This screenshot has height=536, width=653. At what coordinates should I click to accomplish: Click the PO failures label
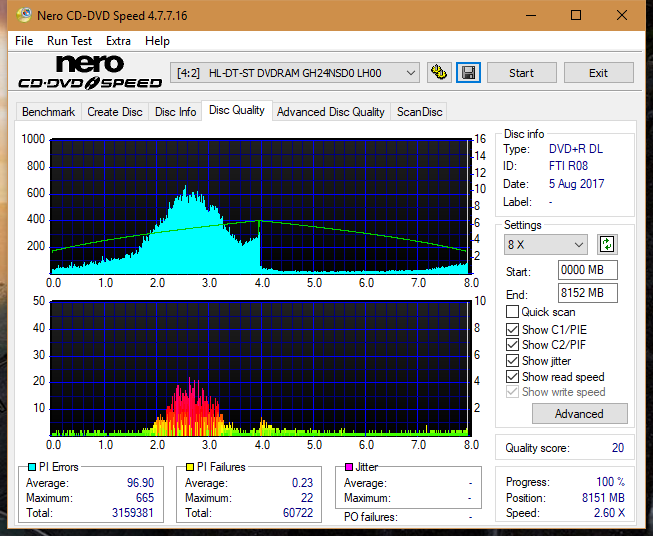pyautogui.click(x=371, y=517)
